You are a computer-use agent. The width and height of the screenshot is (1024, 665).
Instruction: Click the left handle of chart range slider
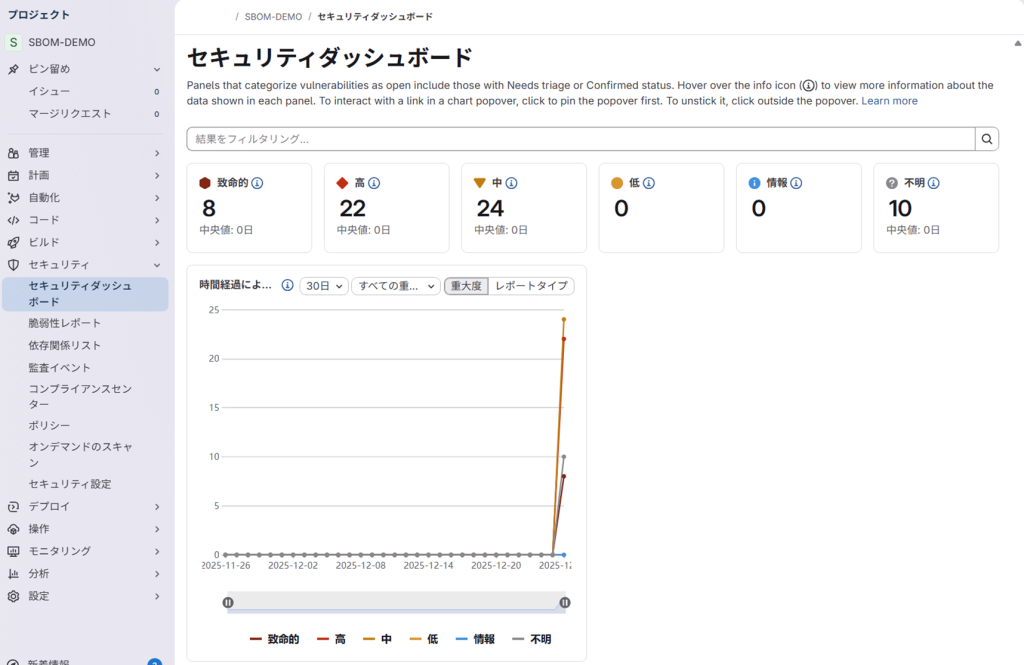coord(228,602)
